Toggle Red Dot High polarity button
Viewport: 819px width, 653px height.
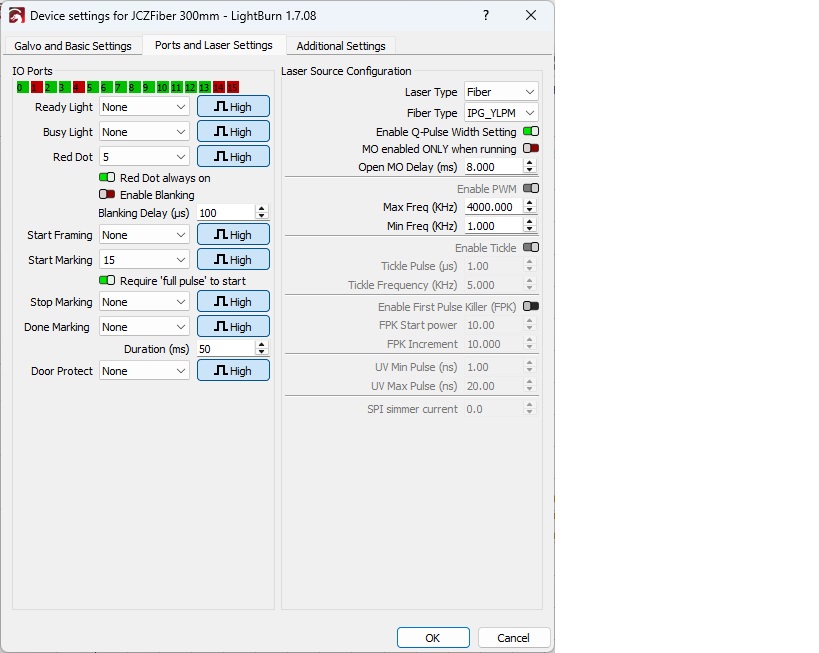233,157
